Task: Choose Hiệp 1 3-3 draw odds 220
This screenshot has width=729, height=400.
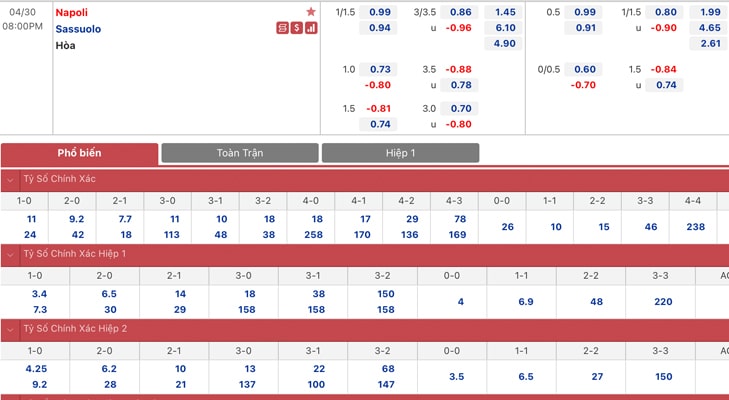Action: (x=661, y=302)
